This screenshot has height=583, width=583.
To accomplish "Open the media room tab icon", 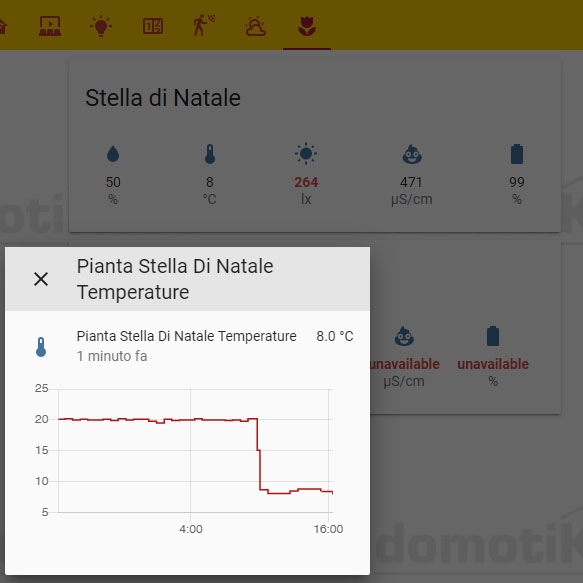I will tap(50, 26).
